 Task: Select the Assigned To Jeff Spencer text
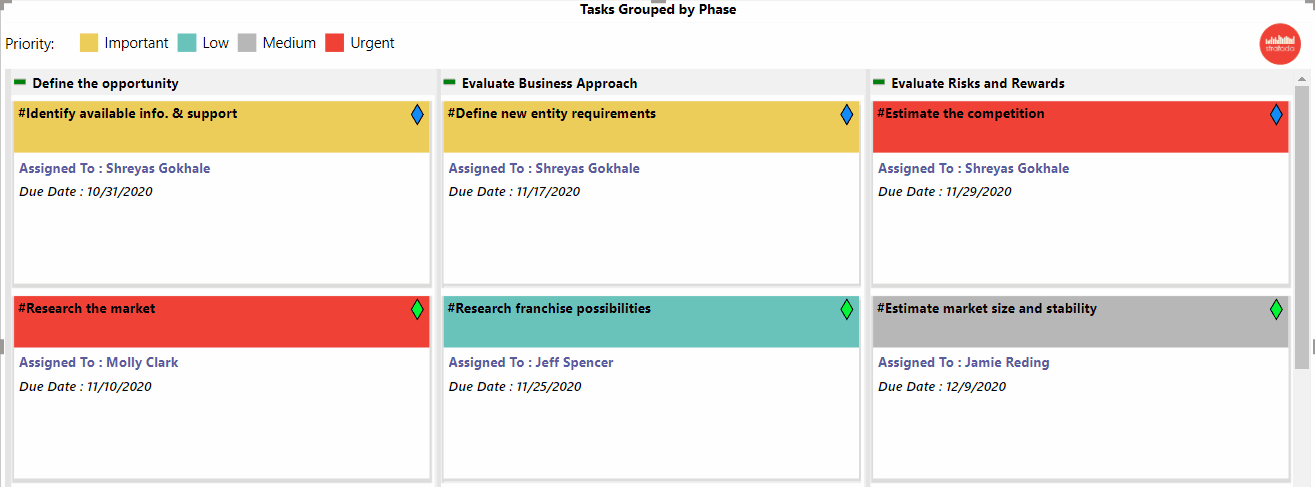[531, 363]
